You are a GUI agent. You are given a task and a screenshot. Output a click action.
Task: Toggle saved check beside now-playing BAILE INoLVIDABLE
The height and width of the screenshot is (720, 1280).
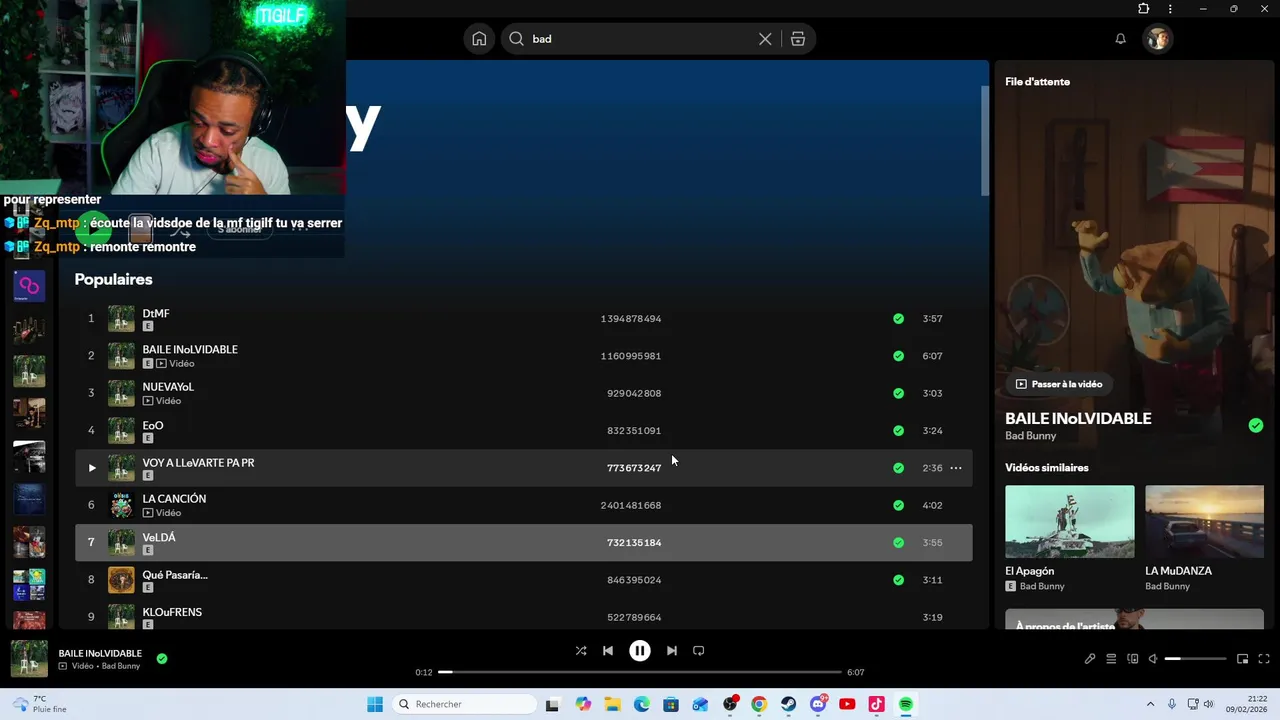point(162,659)
